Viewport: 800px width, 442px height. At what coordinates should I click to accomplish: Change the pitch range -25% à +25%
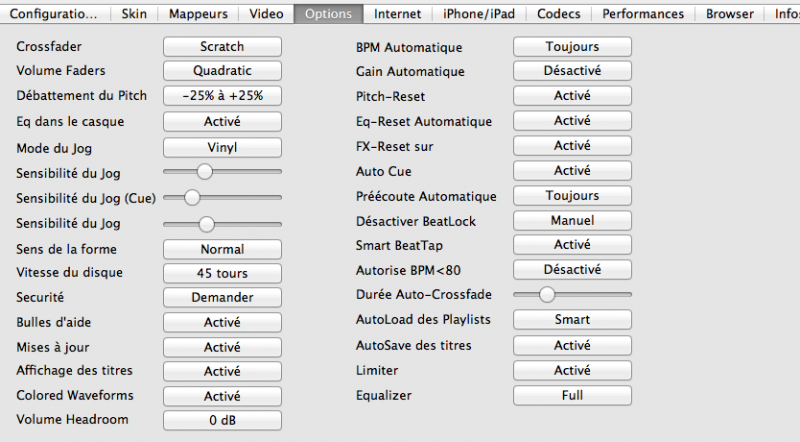222,96
